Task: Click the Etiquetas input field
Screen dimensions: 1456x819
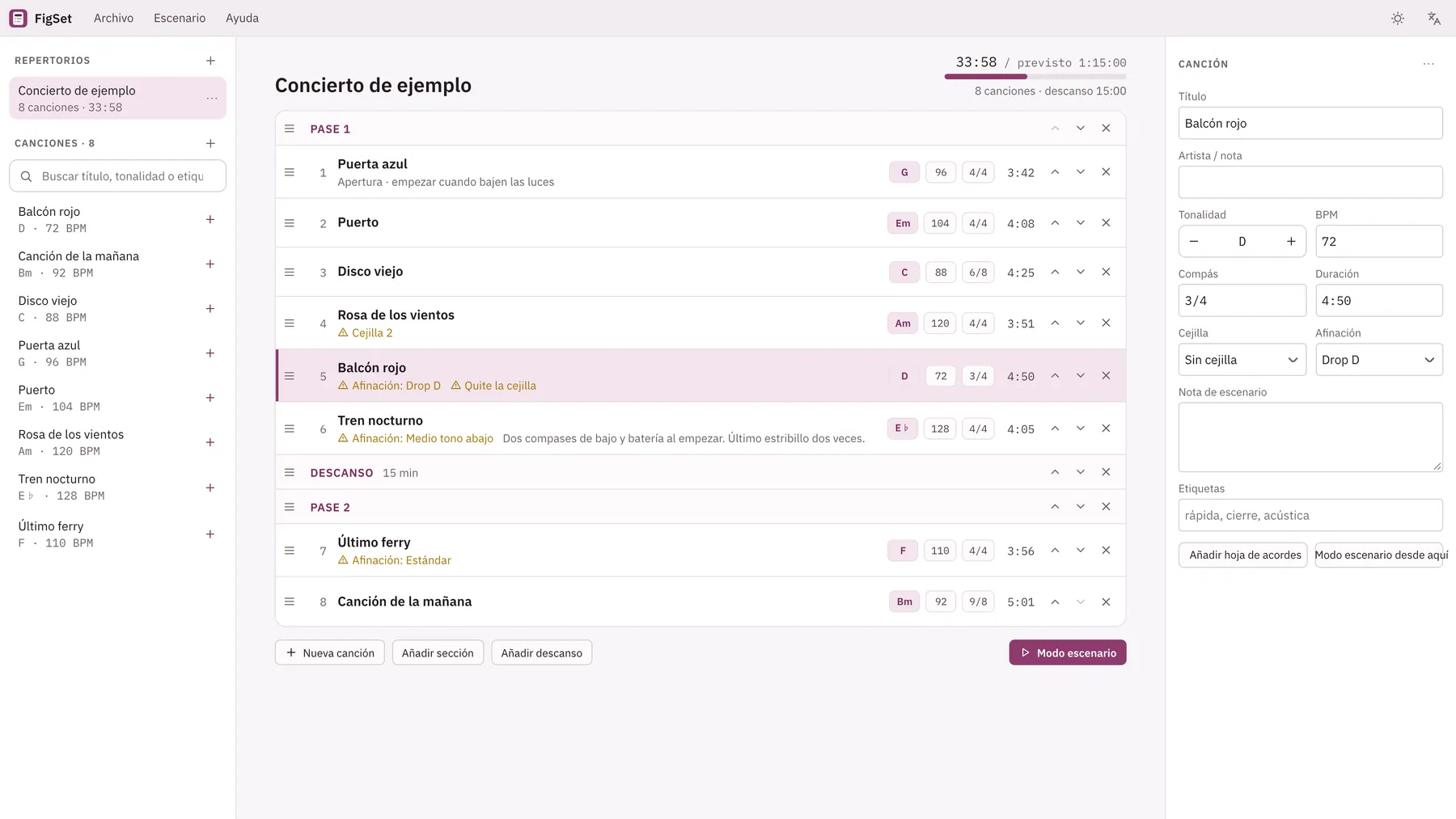Action: coord(1310,516)
